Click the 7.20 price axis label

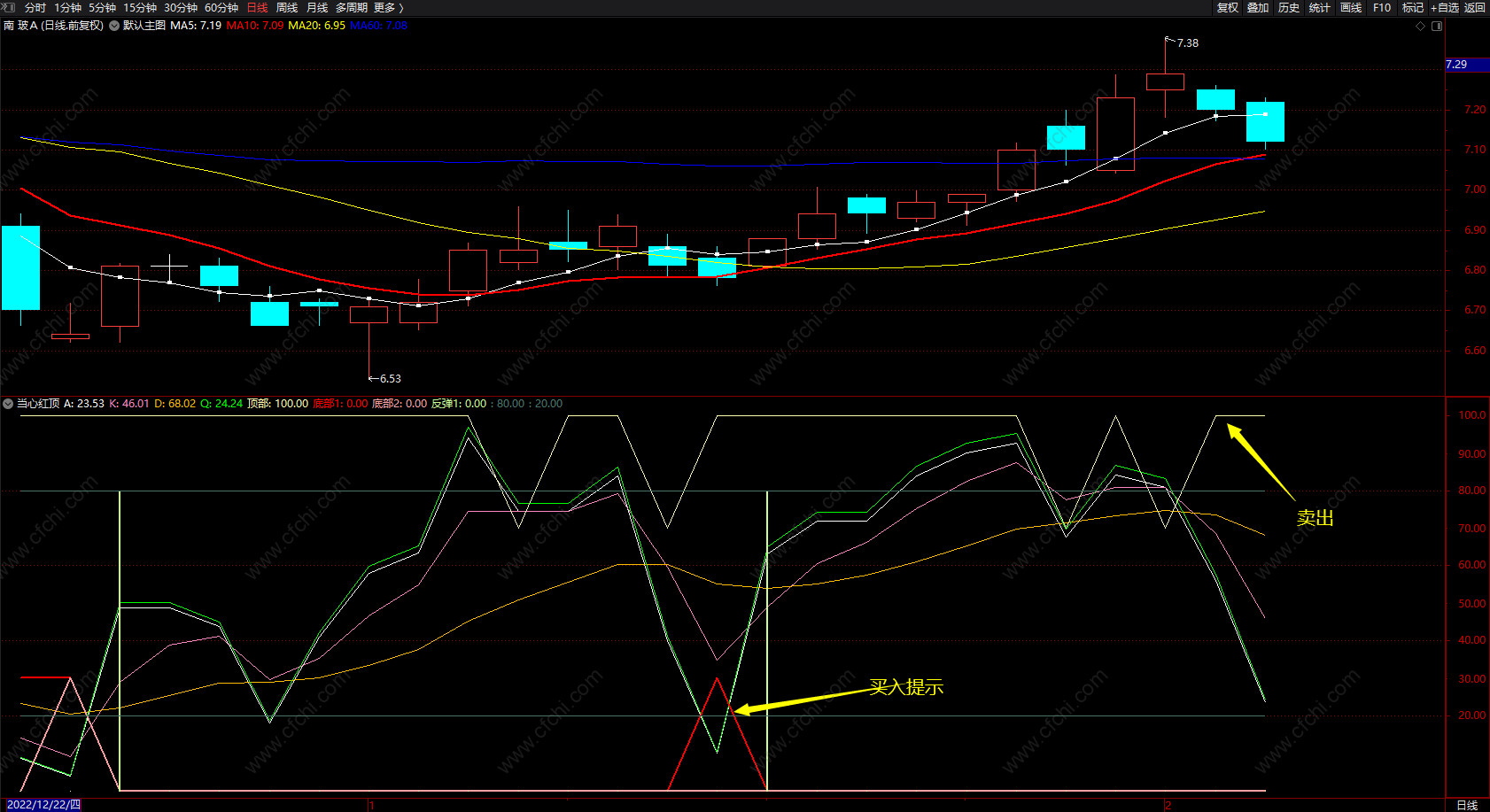click(x=1475, y=110)
